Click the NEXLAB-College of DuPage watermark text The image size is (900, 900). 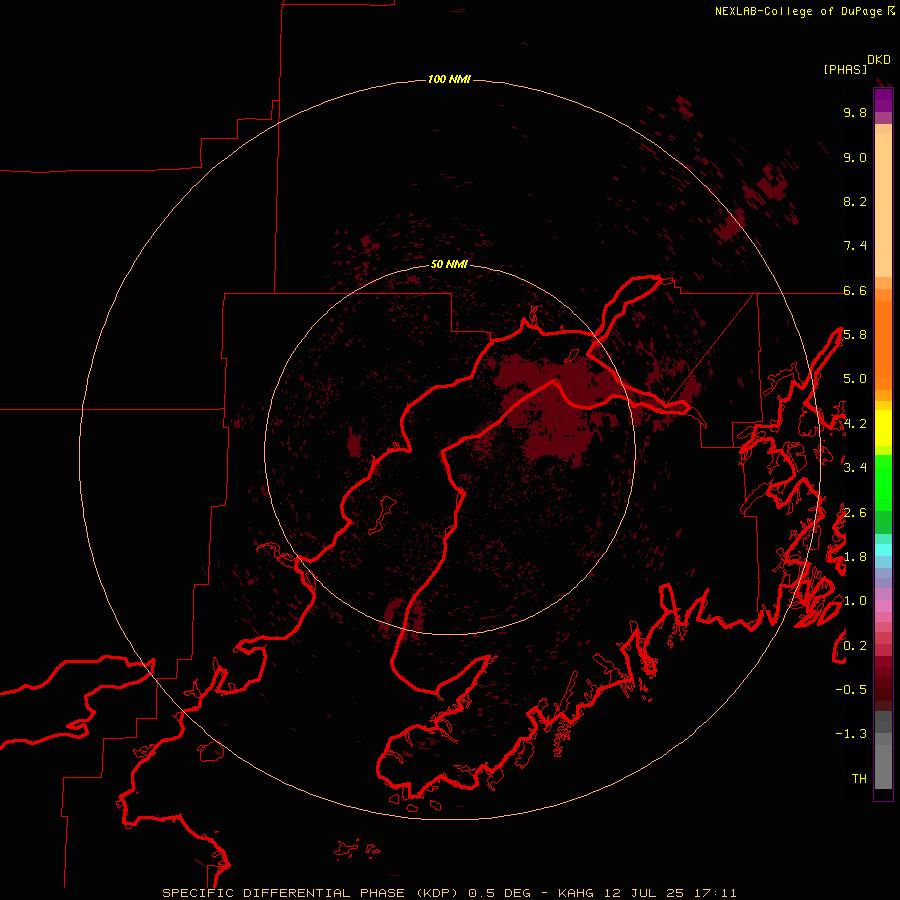798,11
